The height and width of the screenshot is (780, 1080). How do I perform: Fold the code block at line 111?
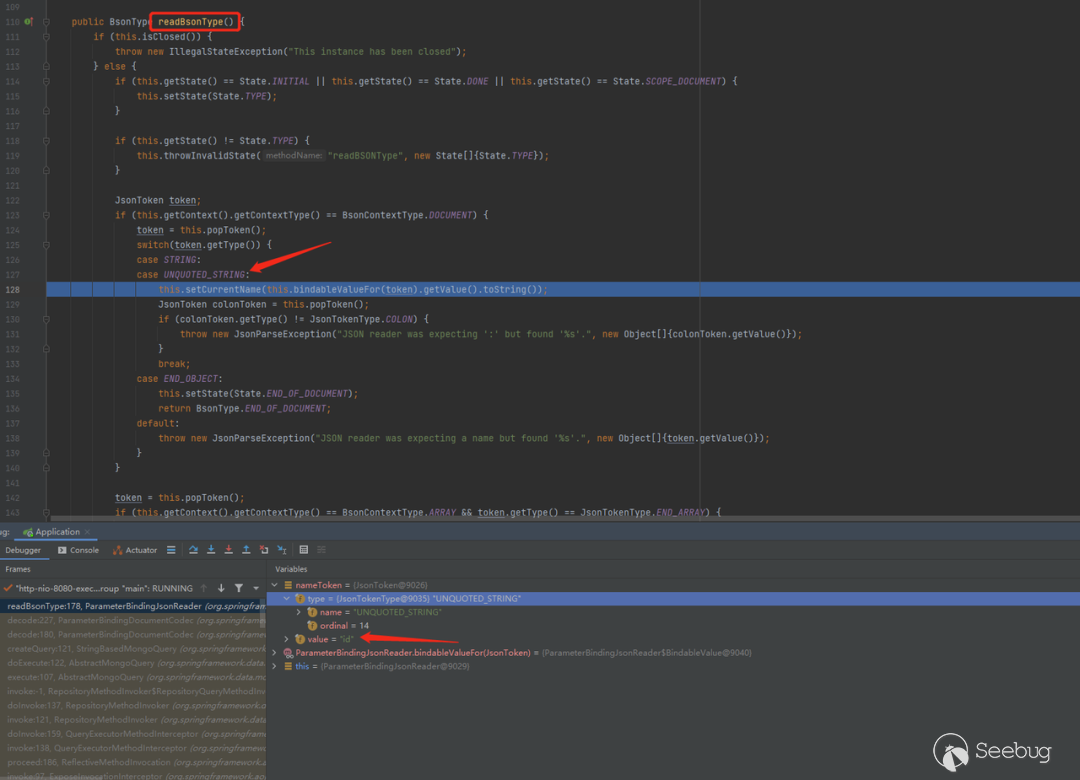[x=46, y=37]
